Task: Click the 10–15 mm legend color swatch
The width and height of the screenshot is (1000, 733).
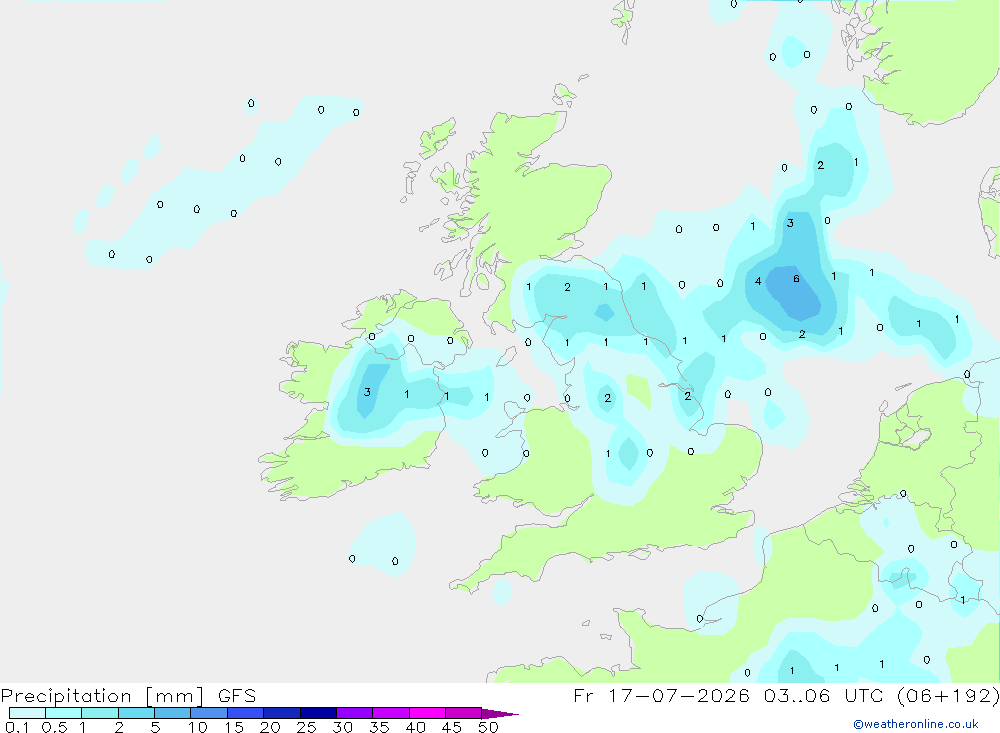Action: [x=209, y=713]
